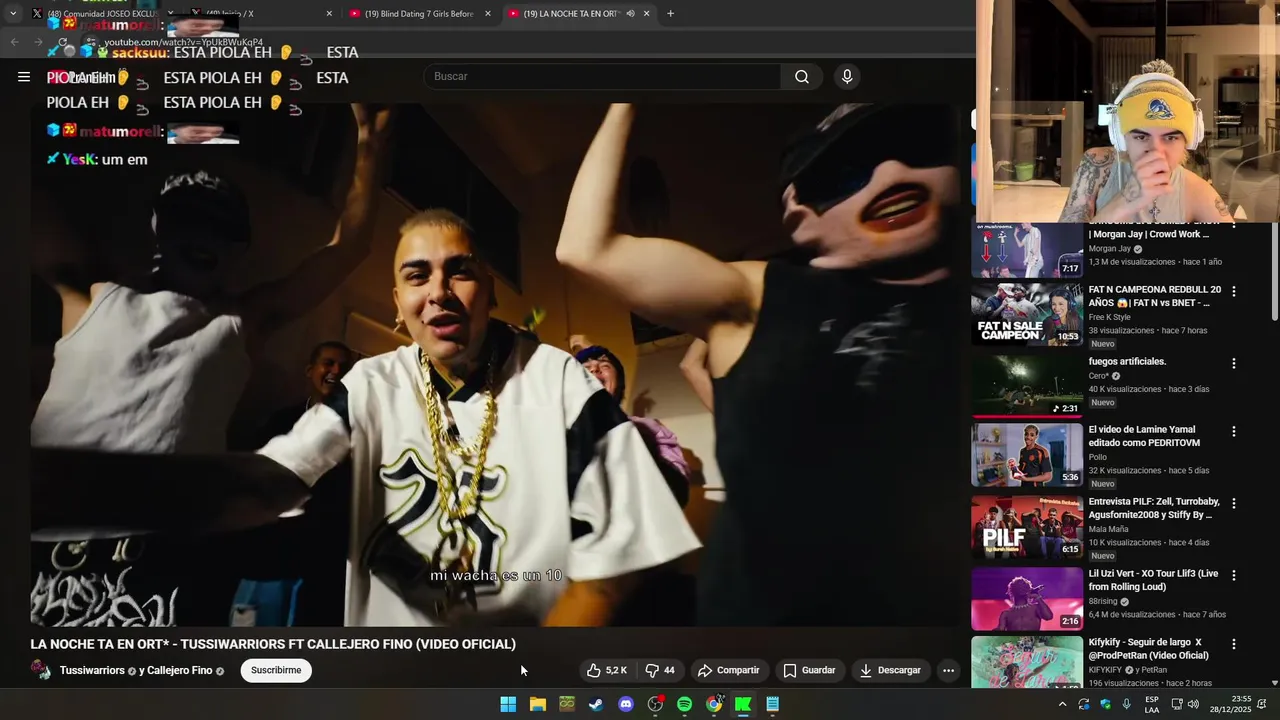Click the video title LA NOCHE TA EN ORT
The width and height of the screenshot is (1280, 720).
(x=273, y=644)
